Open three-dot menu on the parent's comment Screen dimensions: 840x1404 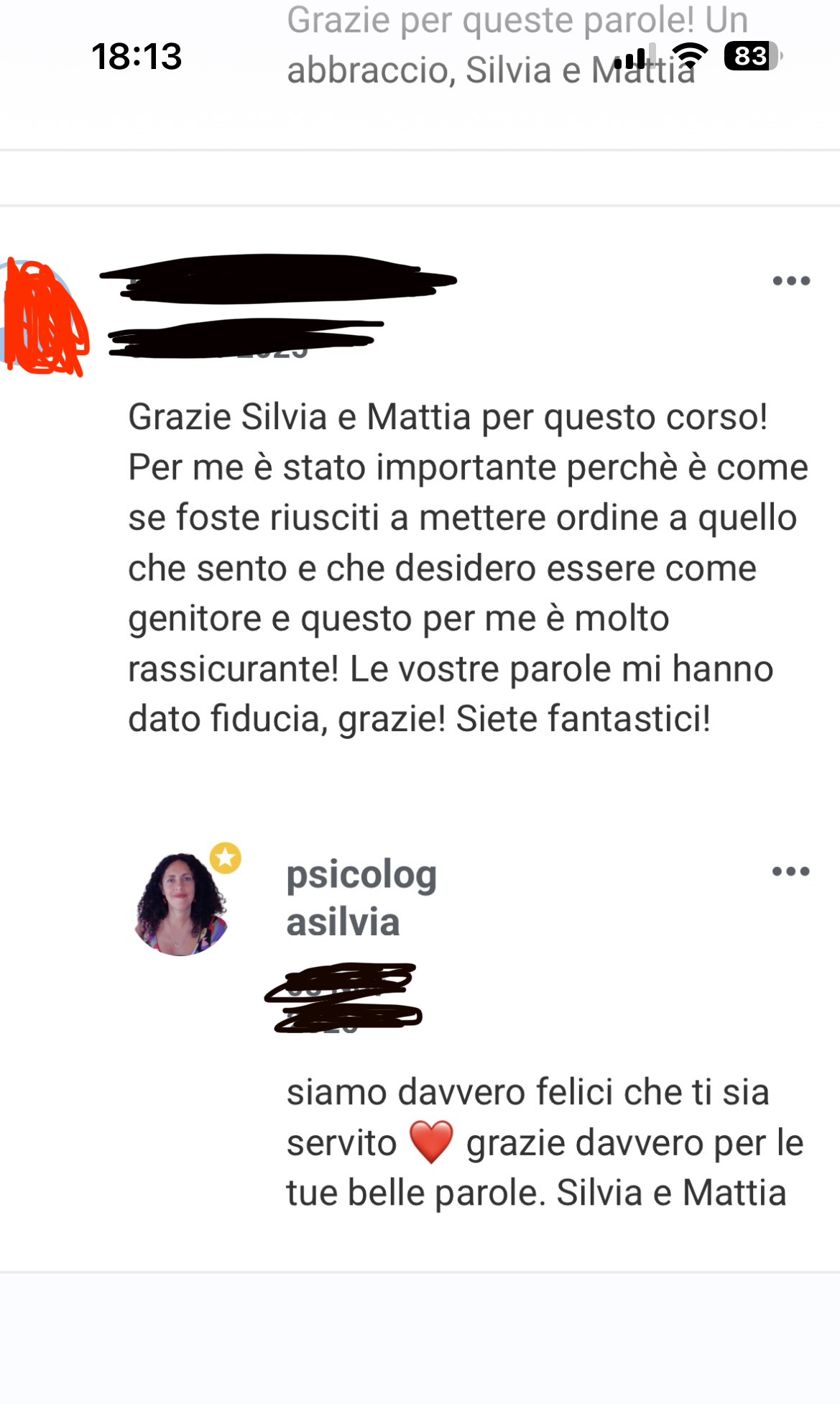pos(791,281)
